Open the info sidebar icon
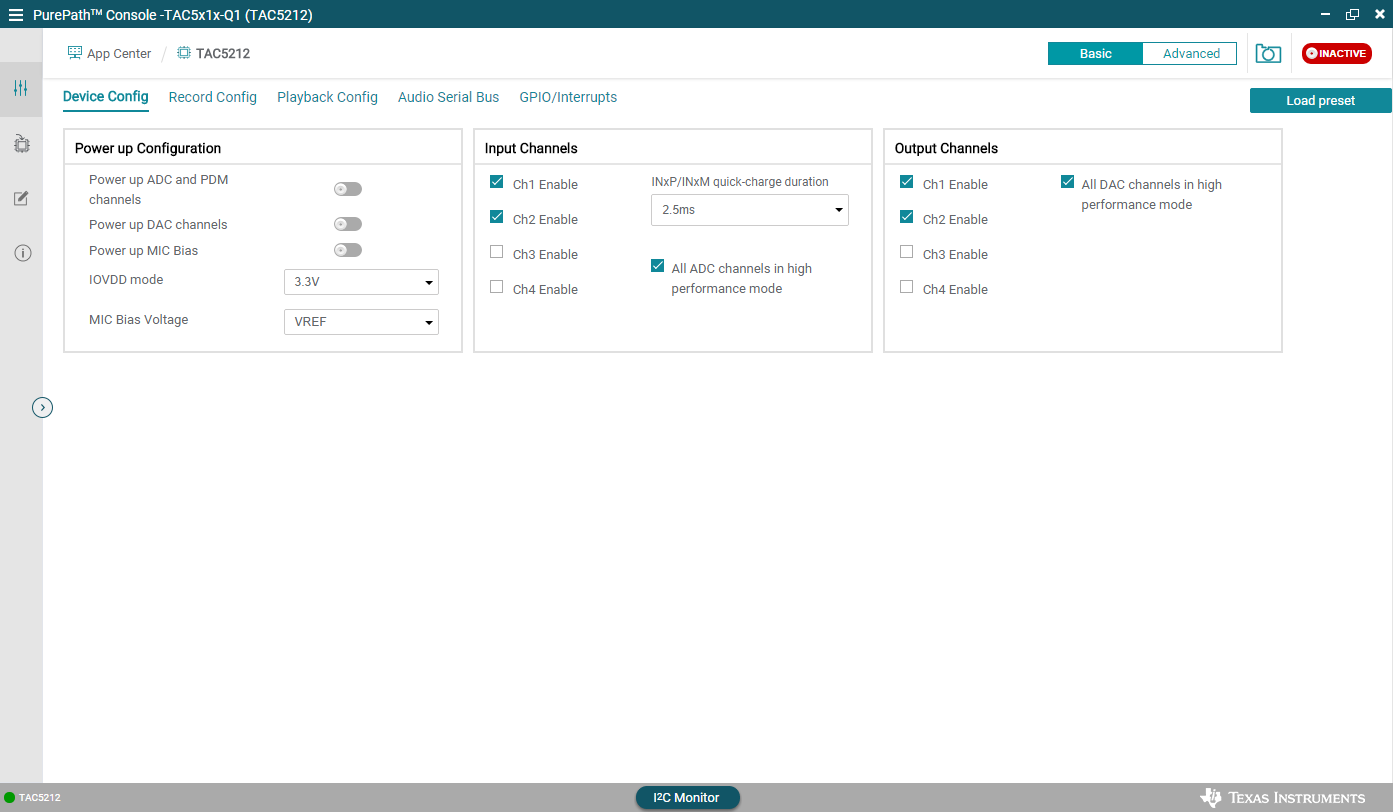Viewport: 1393px width, 812px height. click(x=21, y=253)
